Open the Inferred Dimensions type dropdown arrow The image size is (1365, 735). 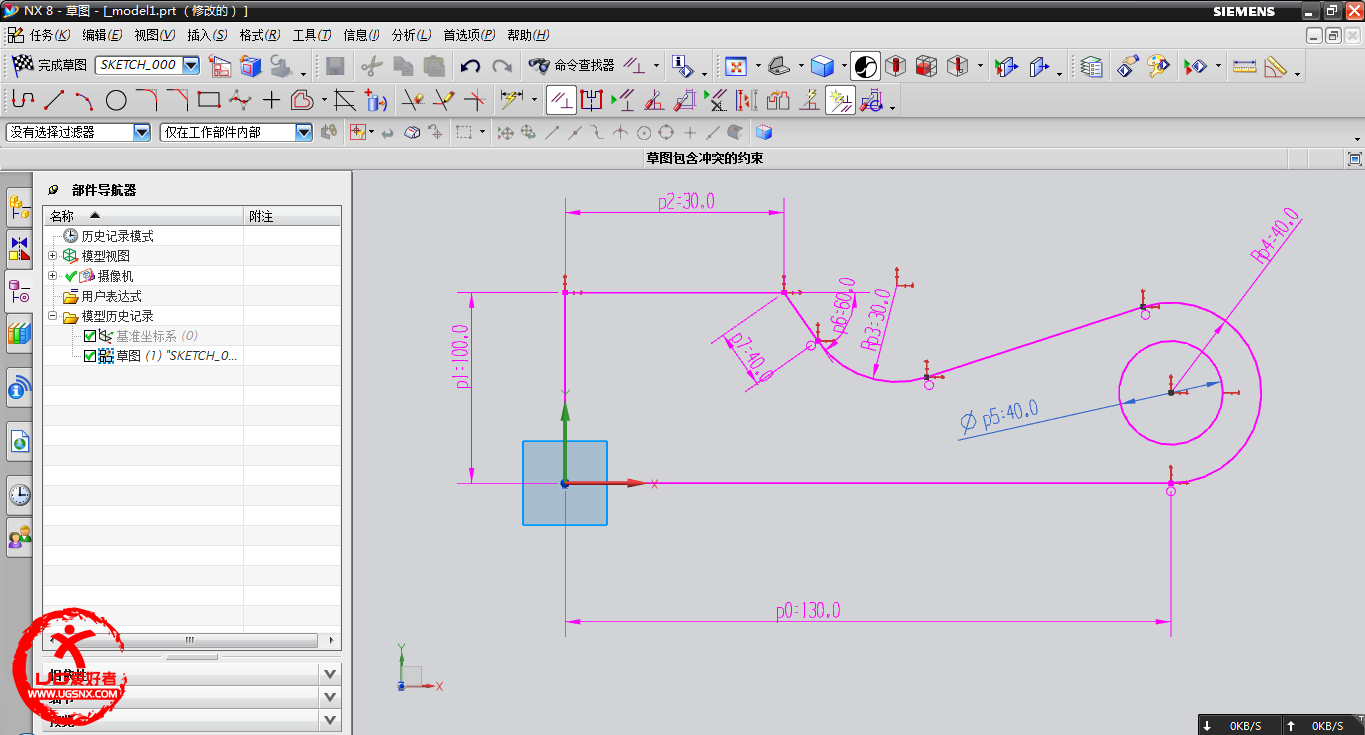point(535,100)
